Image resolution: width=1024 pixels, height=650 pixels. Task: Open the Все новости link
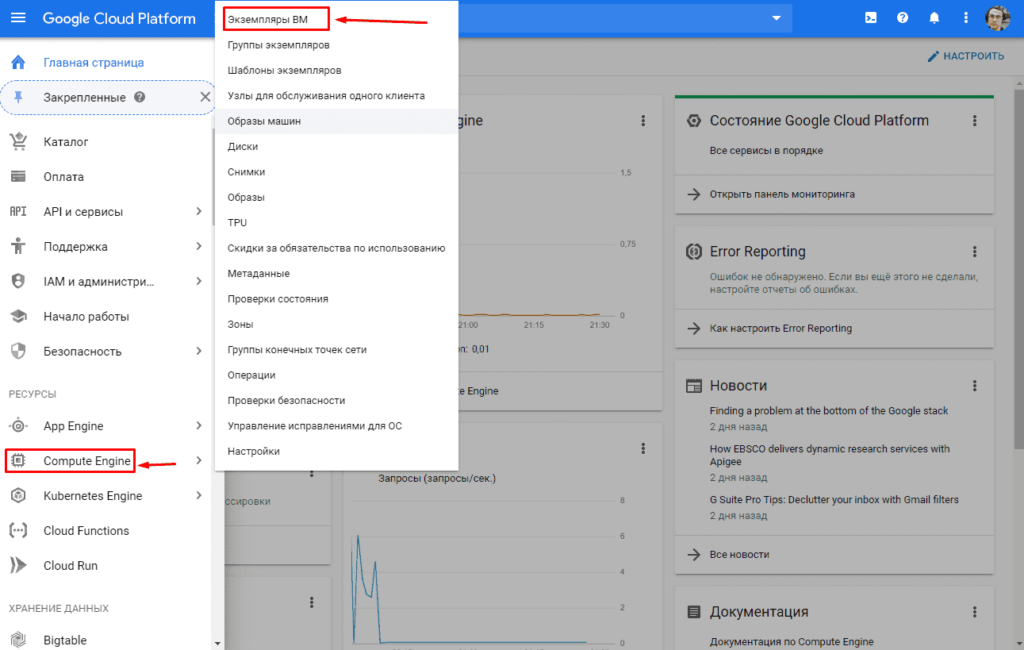tap(739, 554)
